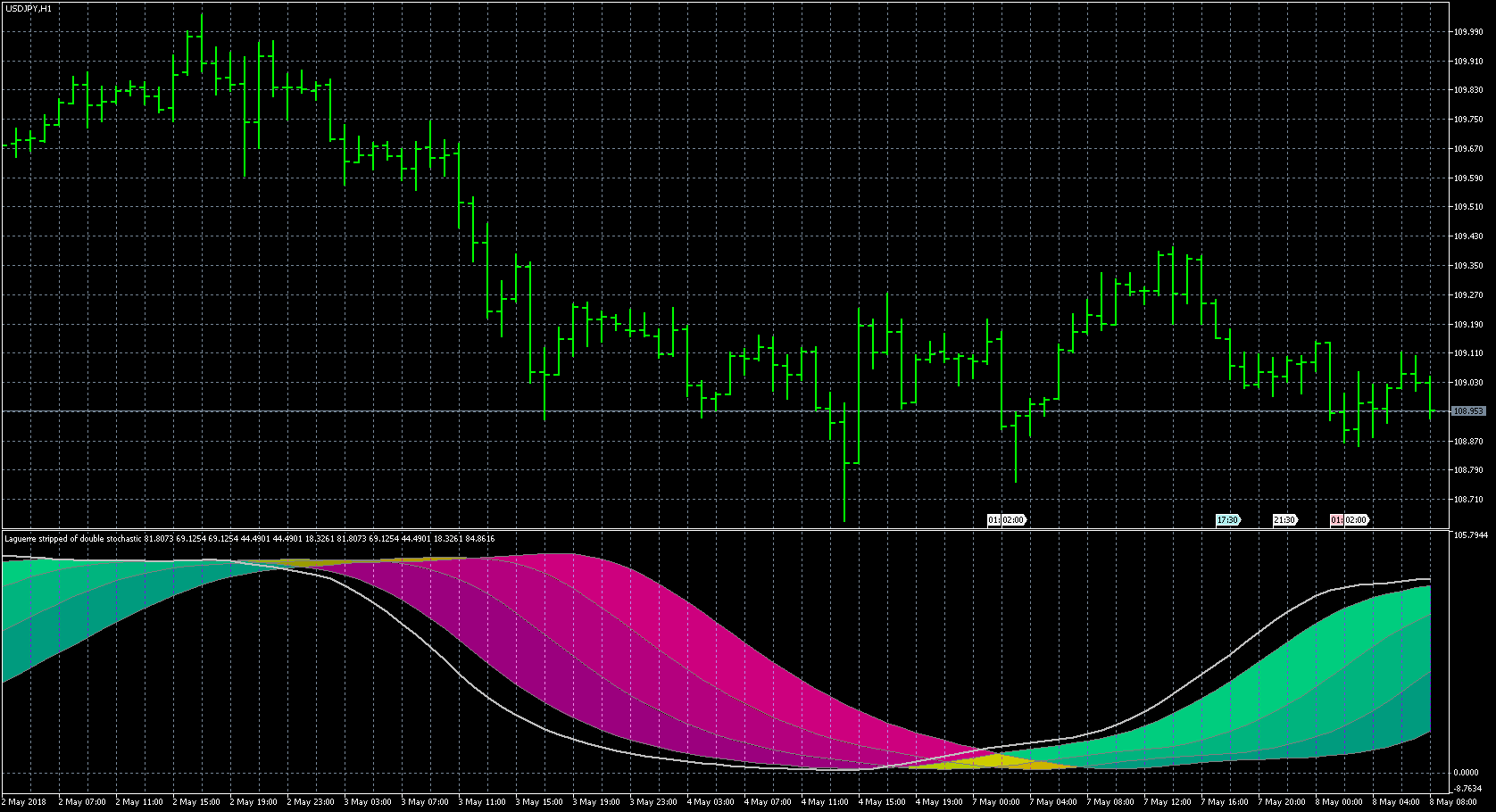Click the white 21:30 event marker
The height and width of the screenshot is (812, 1496).
click(1284, 520)
